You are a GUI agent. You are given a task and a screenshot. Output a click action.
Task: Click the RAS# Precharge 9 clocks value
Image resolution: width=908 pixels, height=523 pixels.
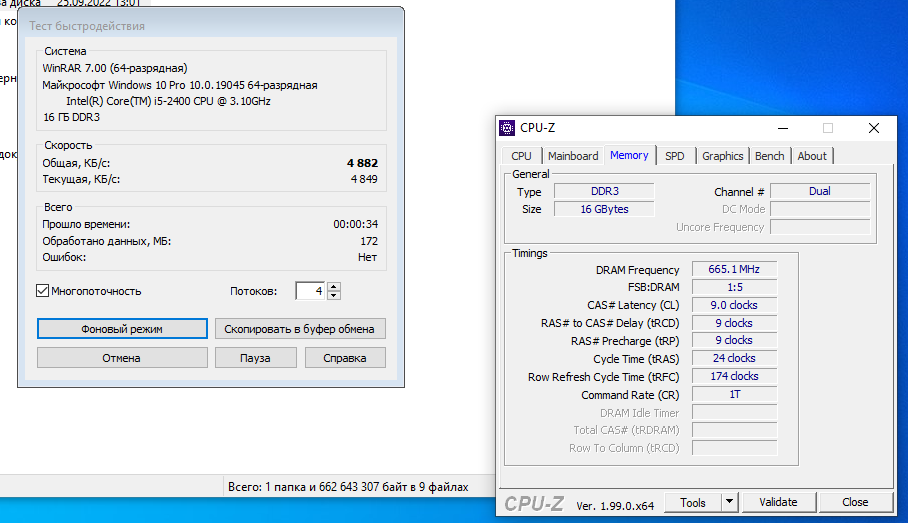click(734, 341)
